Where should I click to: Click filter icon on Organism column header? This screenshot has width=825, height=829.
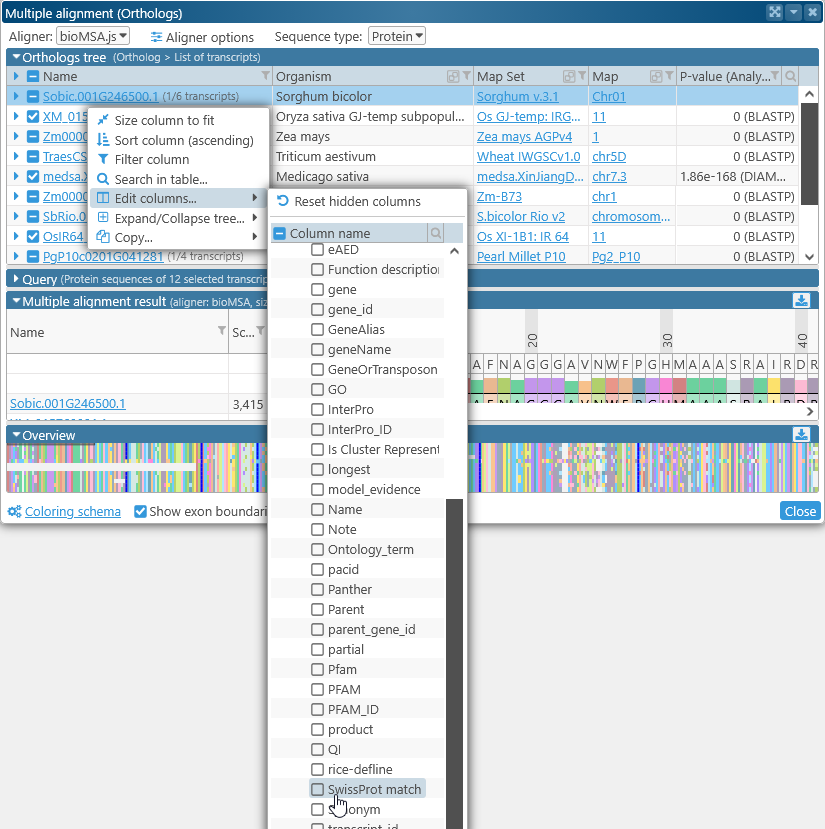tap(466, 77)
